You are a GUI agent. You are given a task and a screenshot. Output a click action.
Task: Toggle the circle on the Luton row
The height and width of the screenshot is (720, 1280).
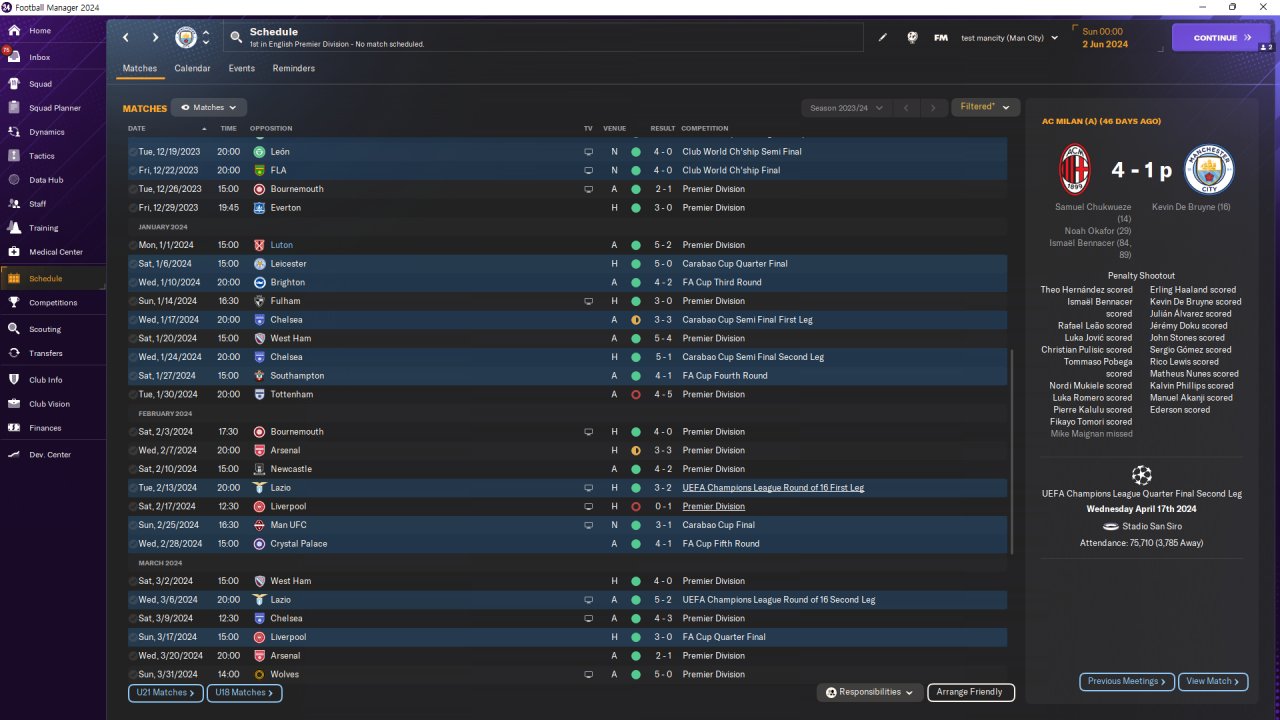coord(133,245)
